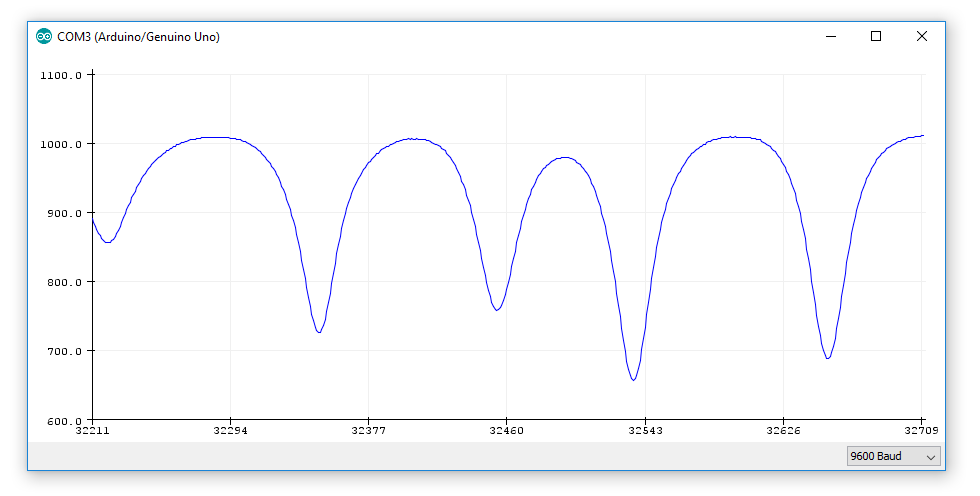Click the 32709 x-axis label
This screenshot has width=980, height=496.
pos(922,430)
